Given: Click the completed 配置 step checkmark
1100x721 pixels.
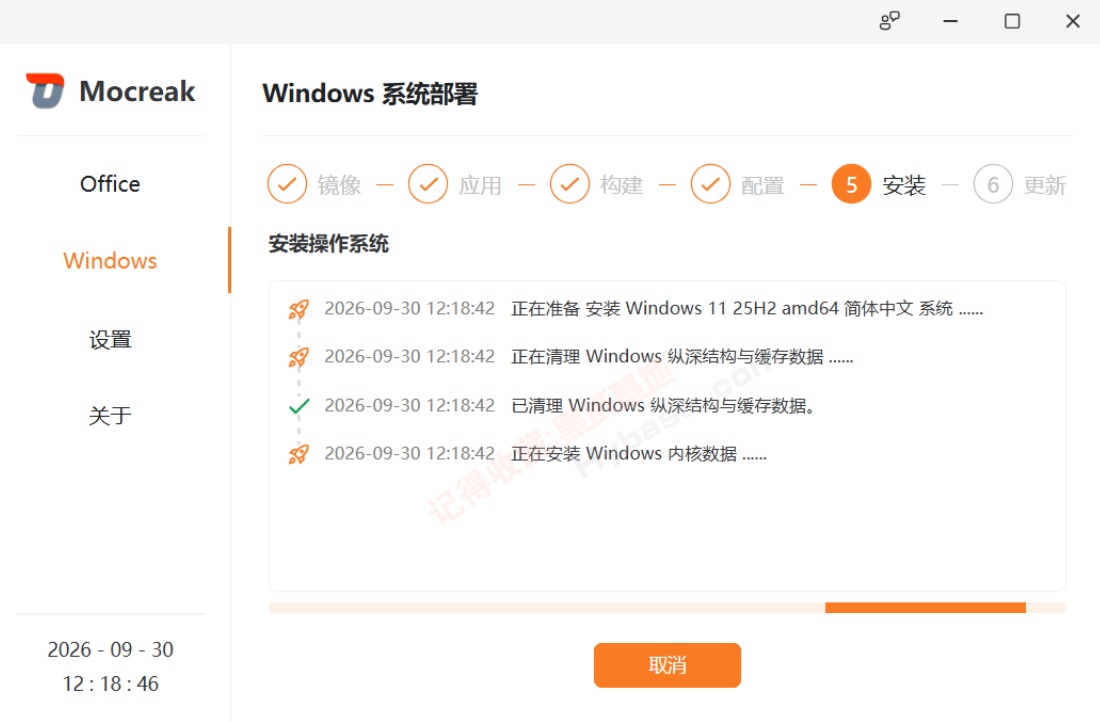Looking at the screenshot, I should [x=711, y=184].
